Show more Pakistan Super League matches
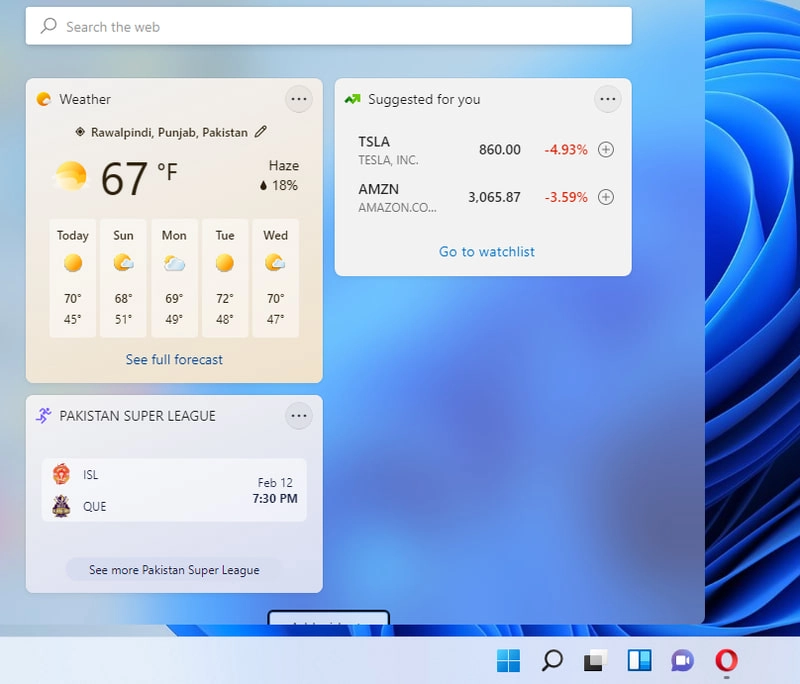 pyautogui.click(x=174, y=569)
